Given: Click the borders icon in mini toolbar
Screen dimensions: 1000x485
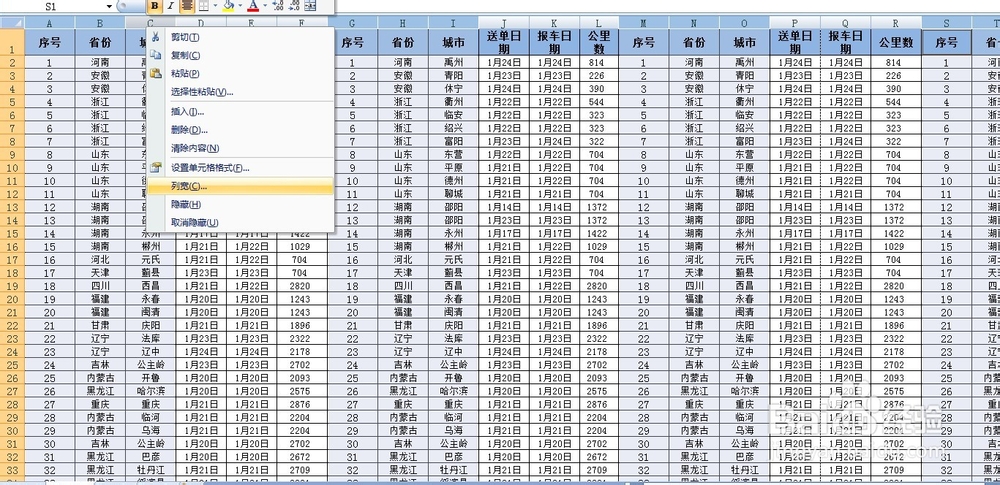Looking at the screenshot, I should (203, 6).
